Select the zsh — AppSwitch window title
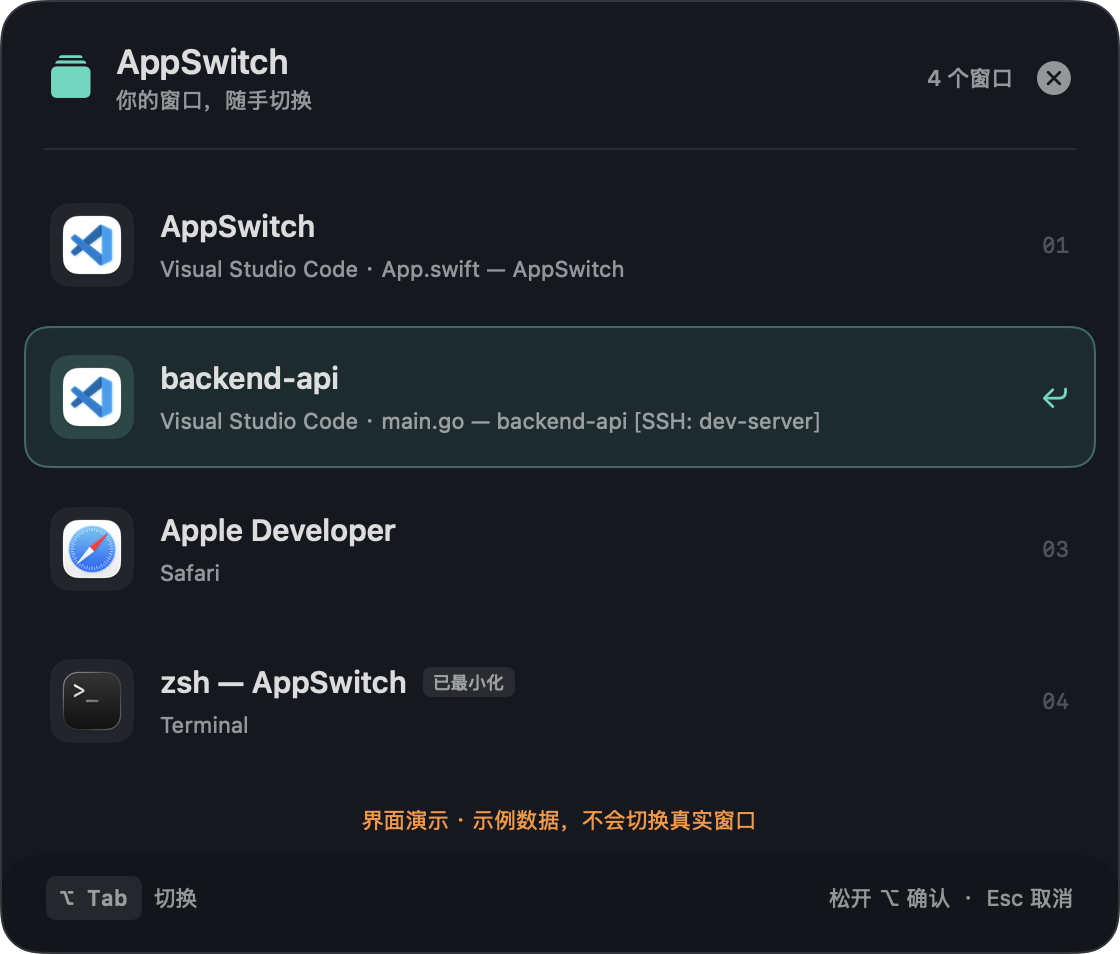This screenshot has height=954, width=1120. [283, 683]
